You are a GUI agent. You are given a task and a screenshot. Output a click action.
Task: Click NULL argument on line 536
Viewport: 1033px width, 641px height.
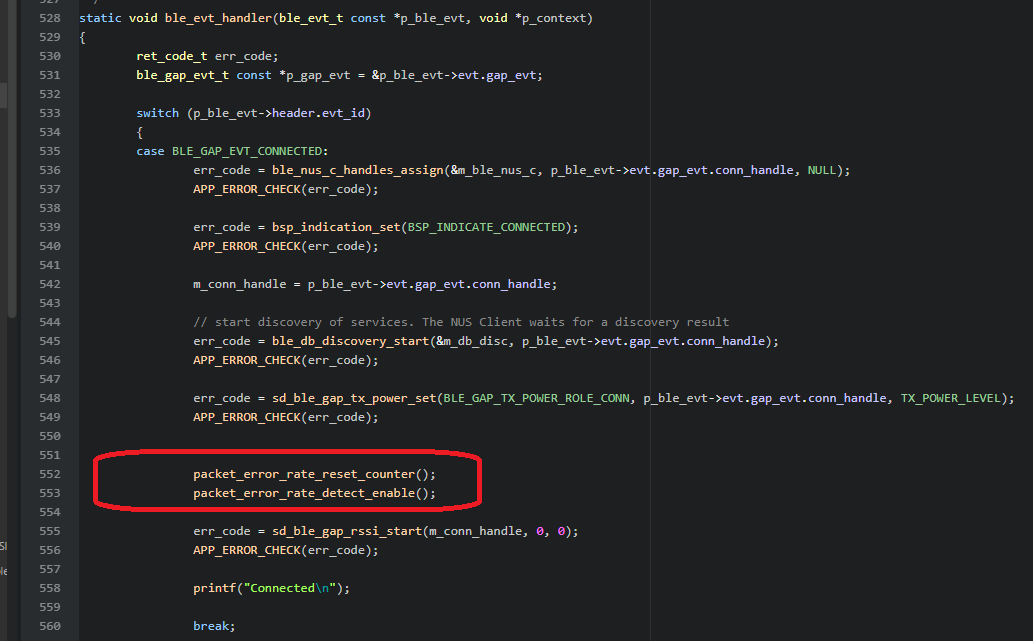[x=822, y=170]
